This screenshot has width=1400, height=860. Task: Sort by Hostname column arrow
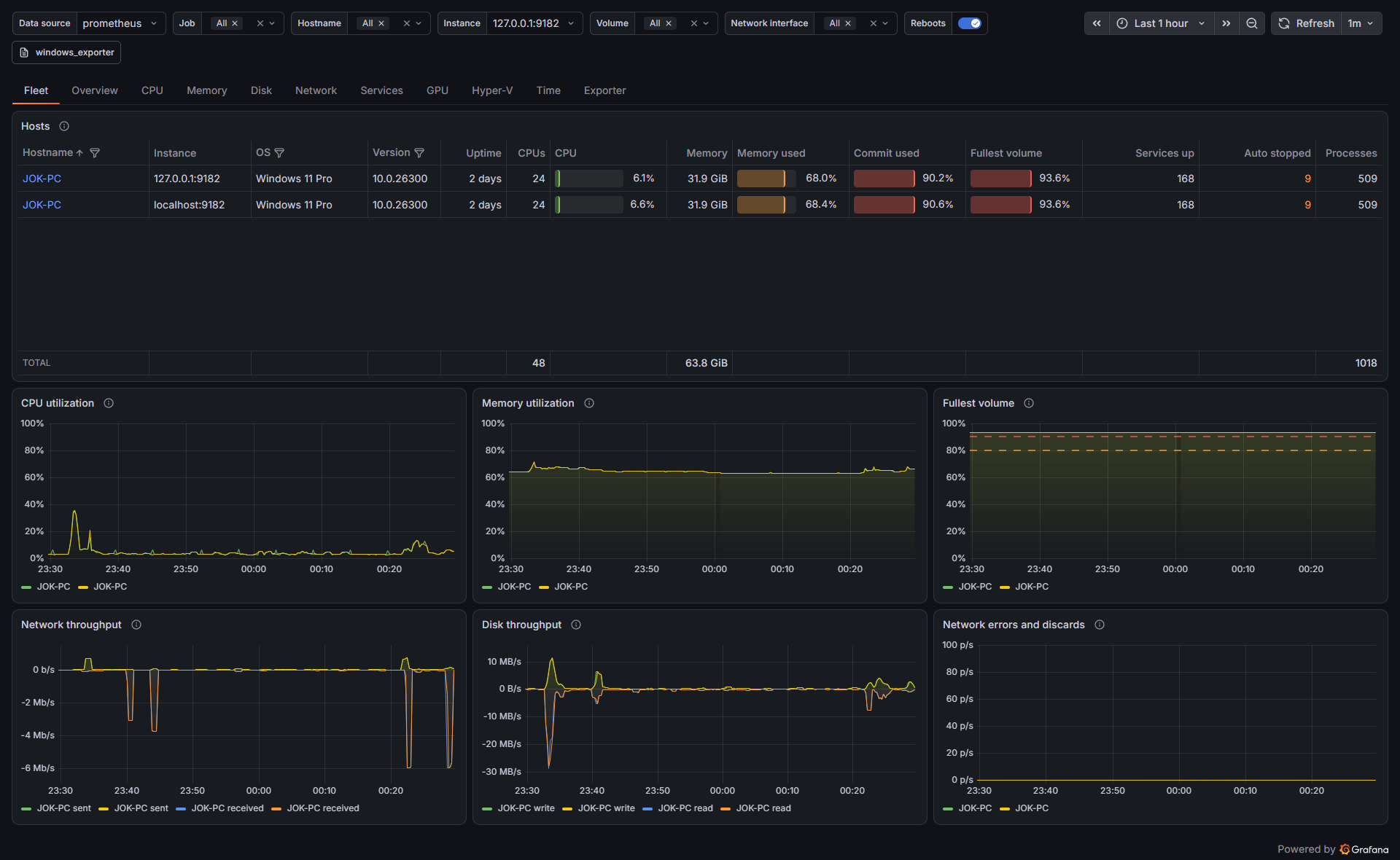[x=79, y=153]
